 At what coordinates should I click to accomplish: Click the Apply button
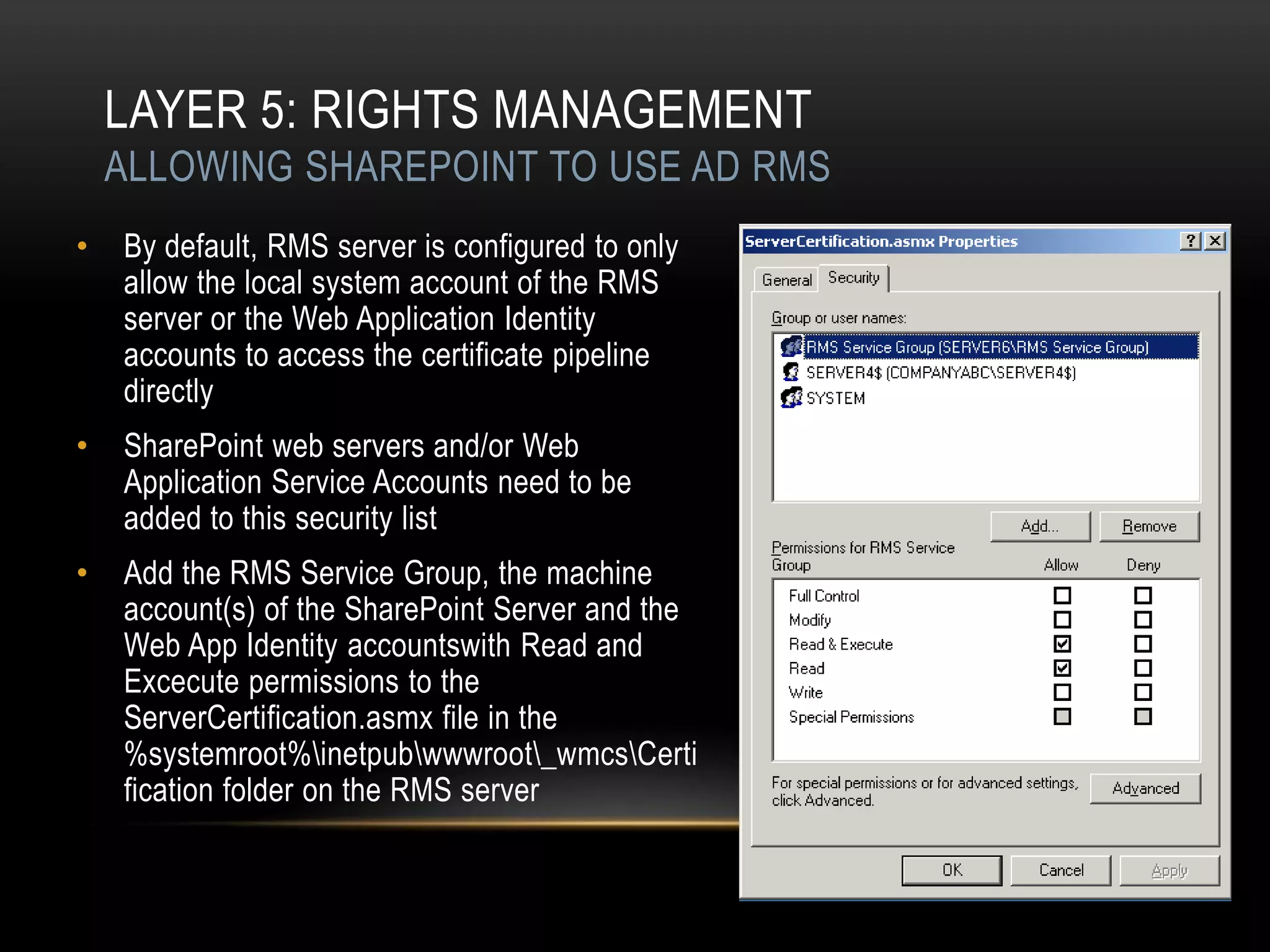tap(1170, 870)
